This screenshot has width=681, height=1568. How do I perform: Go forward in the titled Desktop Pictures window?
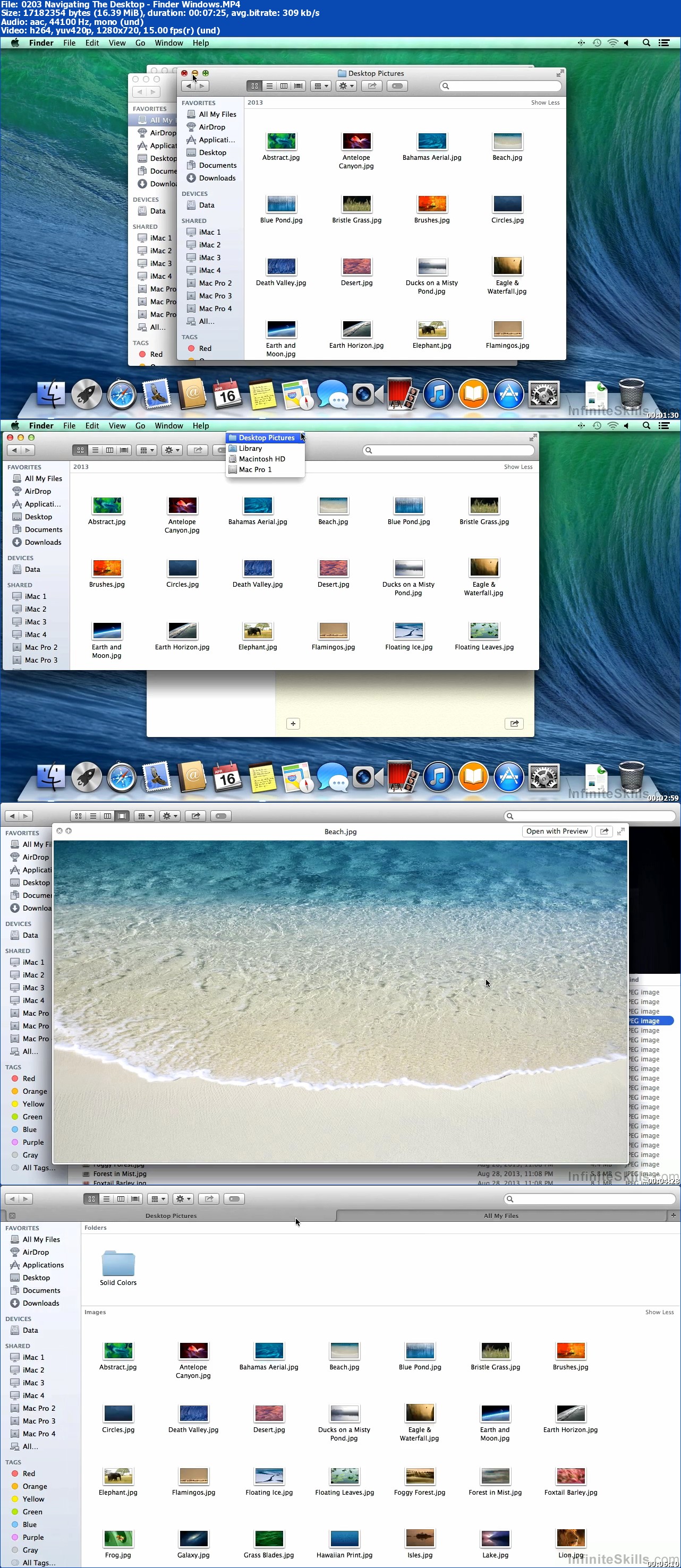(202, 86)
